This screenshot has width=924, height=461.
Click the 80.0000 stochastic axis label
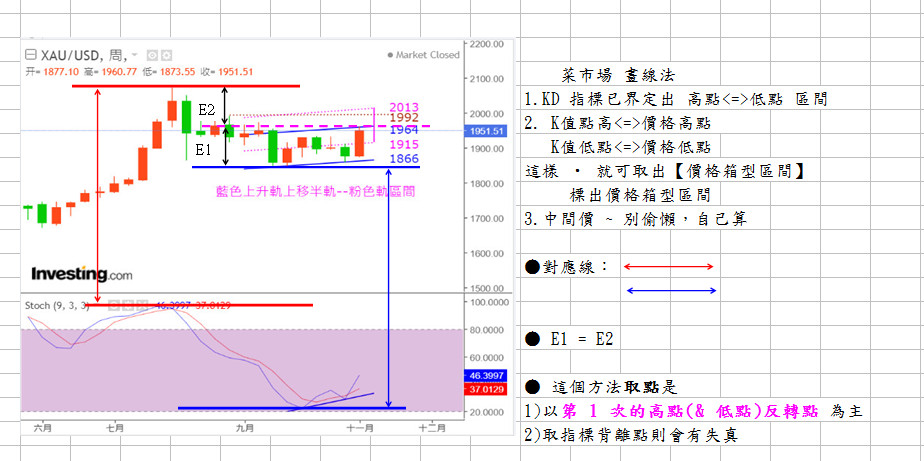click(487, 330)
